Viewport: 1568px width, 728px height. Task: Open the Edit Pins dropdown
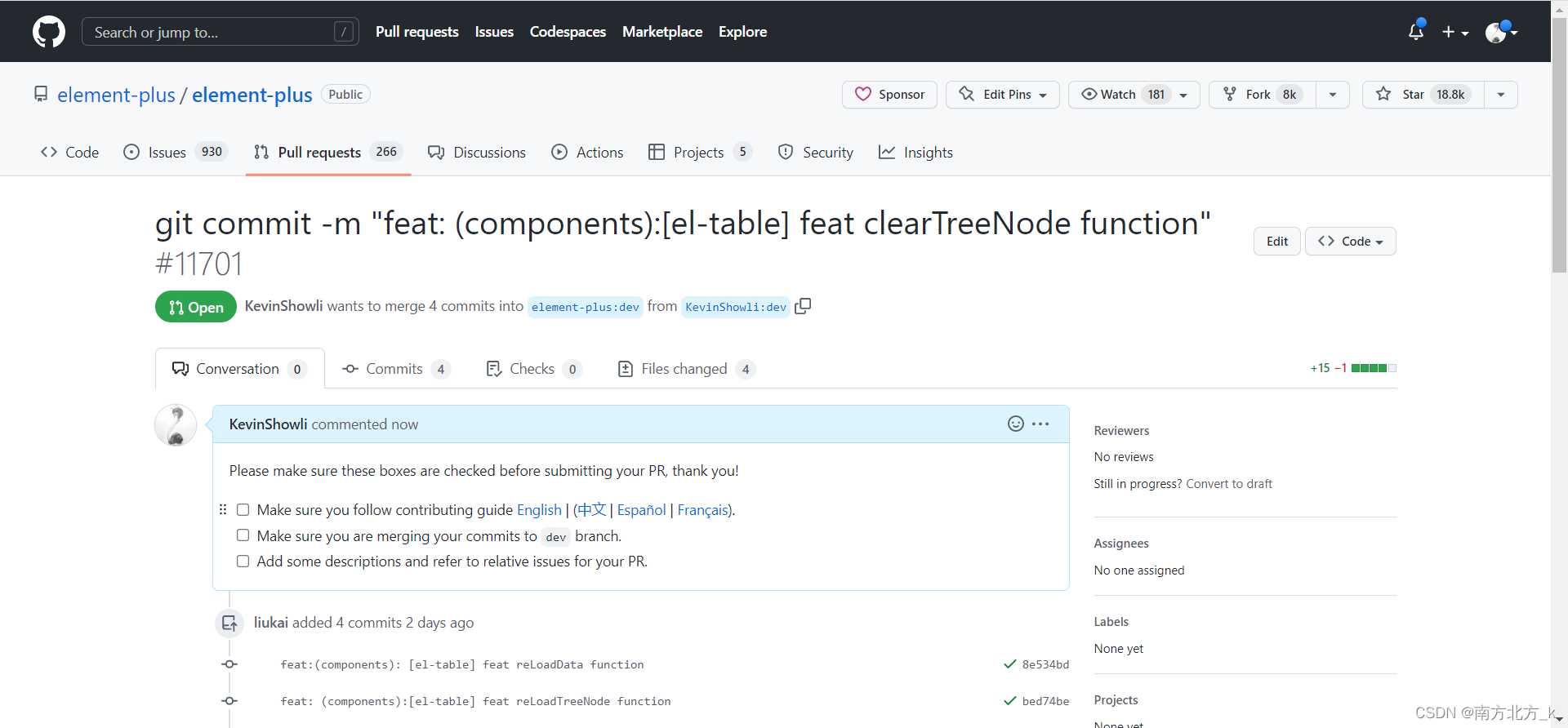pos(1002,95)
